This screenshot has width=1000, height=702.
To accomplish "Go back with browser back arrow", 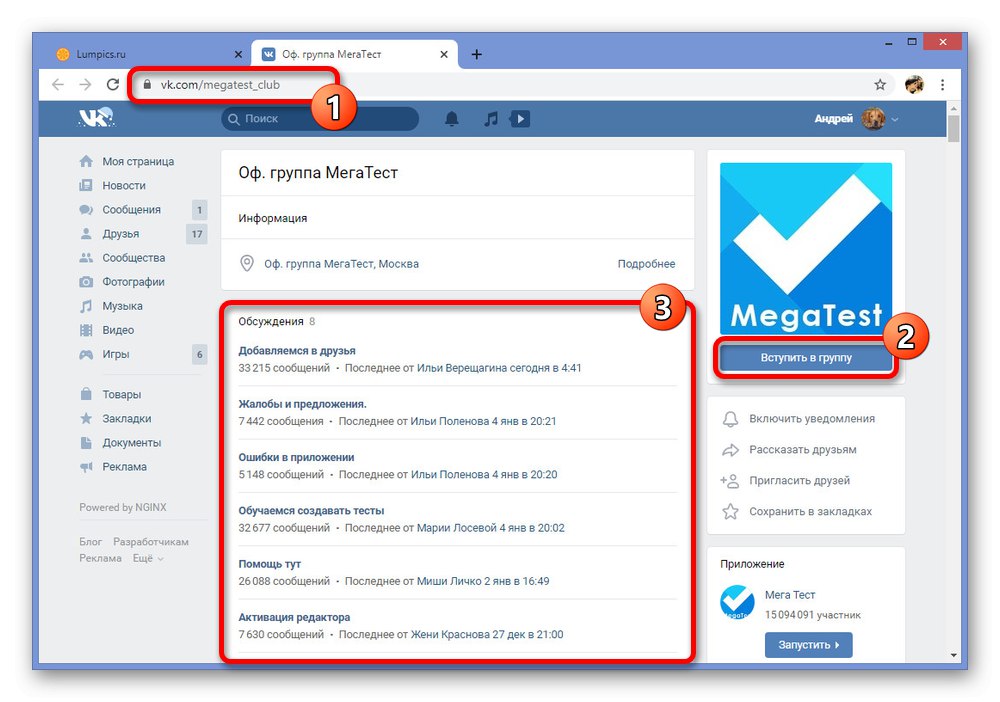I will click(58, 85).
